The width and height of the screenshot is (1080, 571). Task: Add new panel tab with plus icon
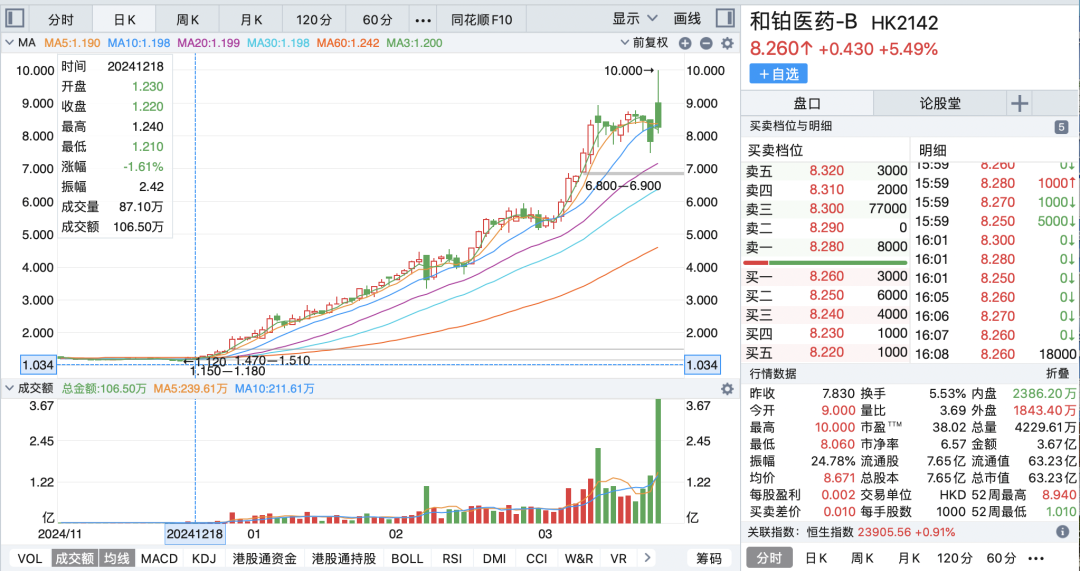click(1019, 103)
